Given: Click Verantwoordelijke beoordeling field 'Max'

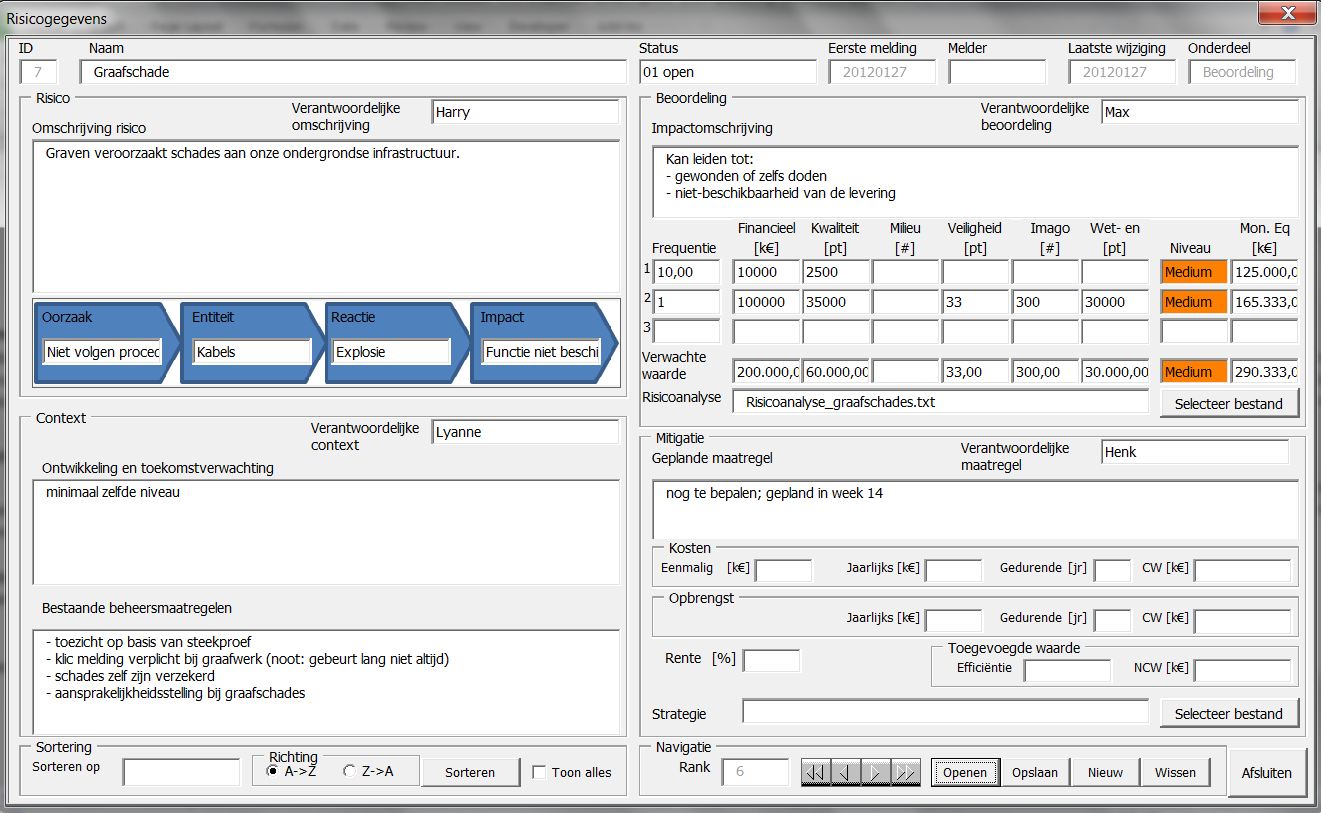Looking at the screenshot, I should click(1200, 112).
